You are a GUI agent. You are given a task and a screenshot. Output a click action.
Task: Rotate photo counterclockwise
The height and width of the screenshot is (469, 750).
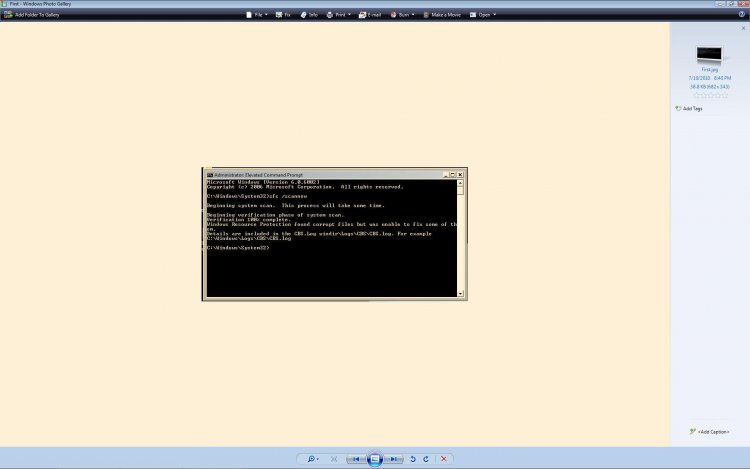pyautogui.click(x=413, y=459)
